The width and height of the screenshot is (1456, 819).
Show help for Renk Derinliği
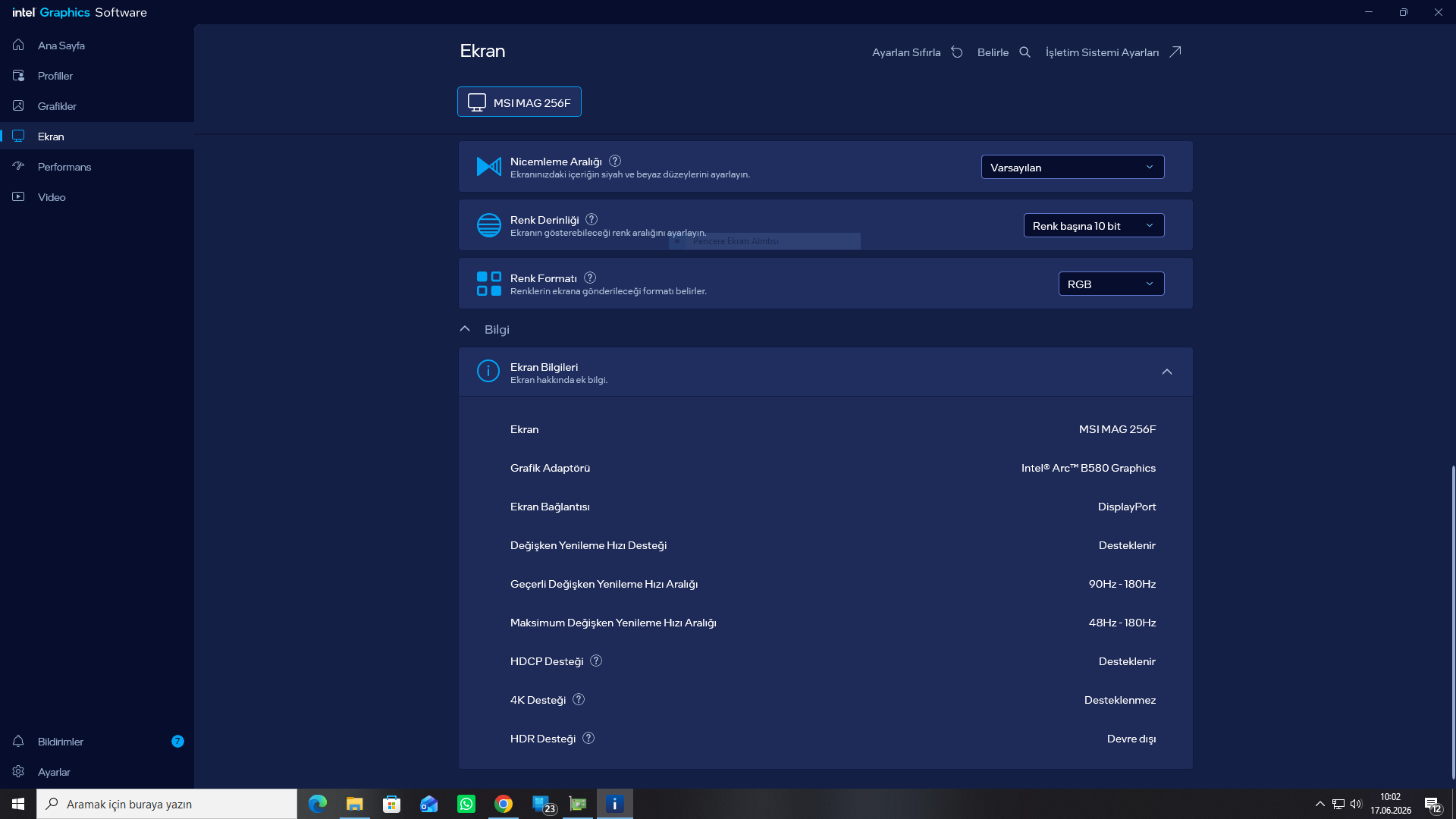(591, 219)
